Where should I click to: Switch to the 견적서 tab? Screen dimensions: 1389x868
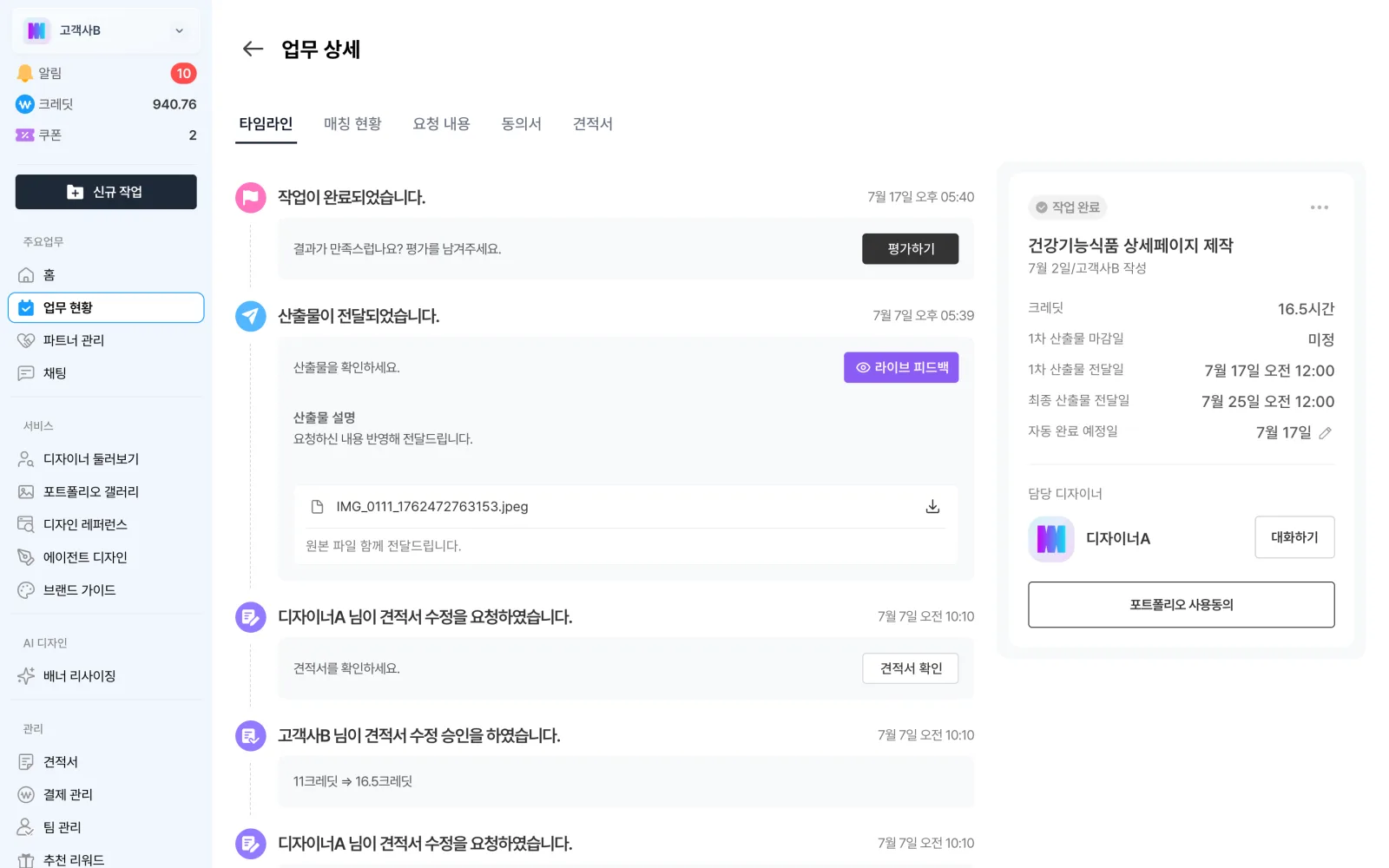point(592,124)
